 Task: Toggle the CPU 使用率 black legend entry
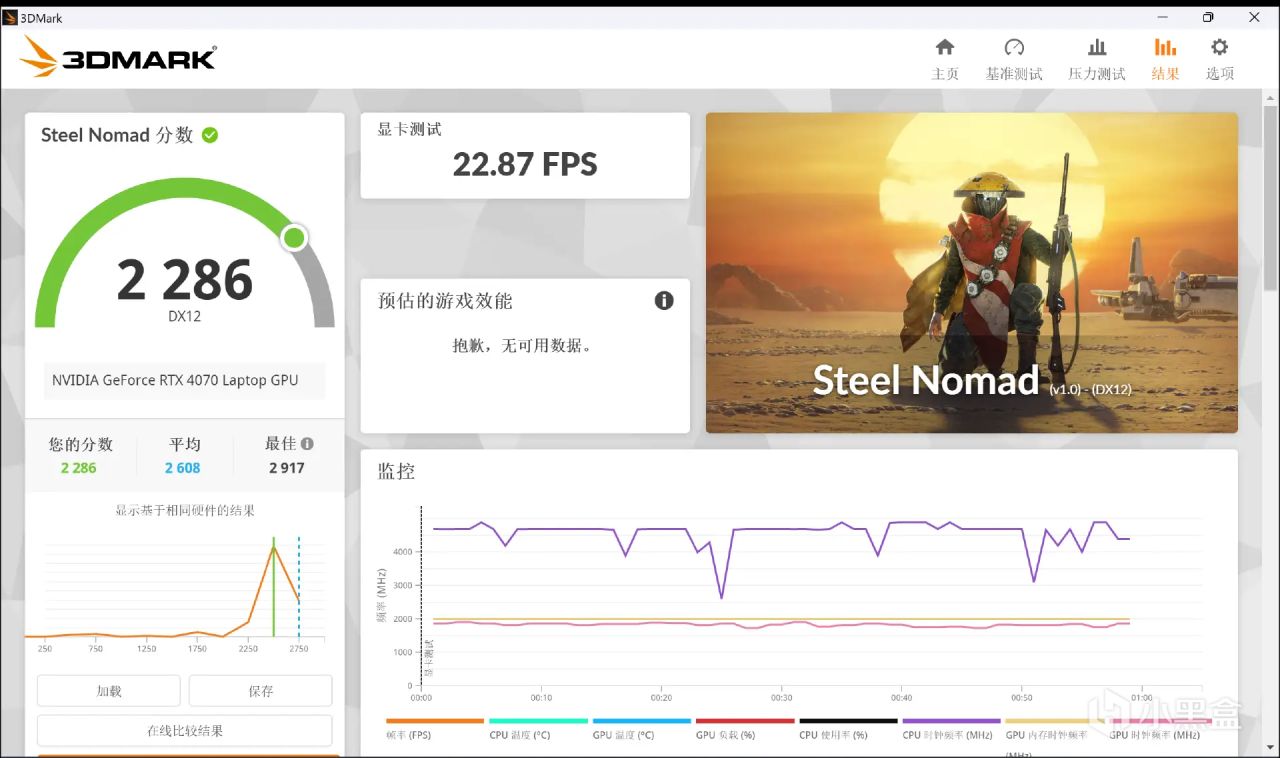[848, 728]
